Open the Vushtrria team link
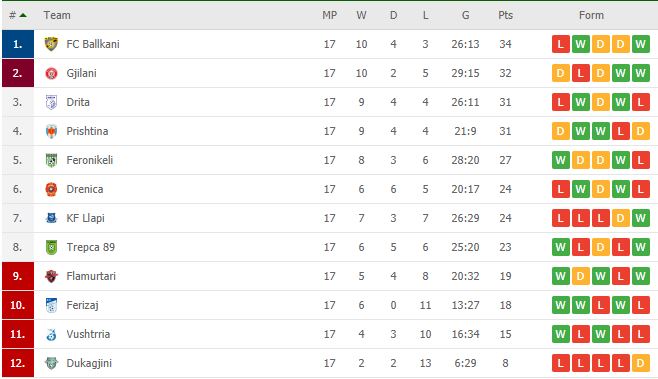Viewport: 658px width, 379px height. tap(88, 334)
